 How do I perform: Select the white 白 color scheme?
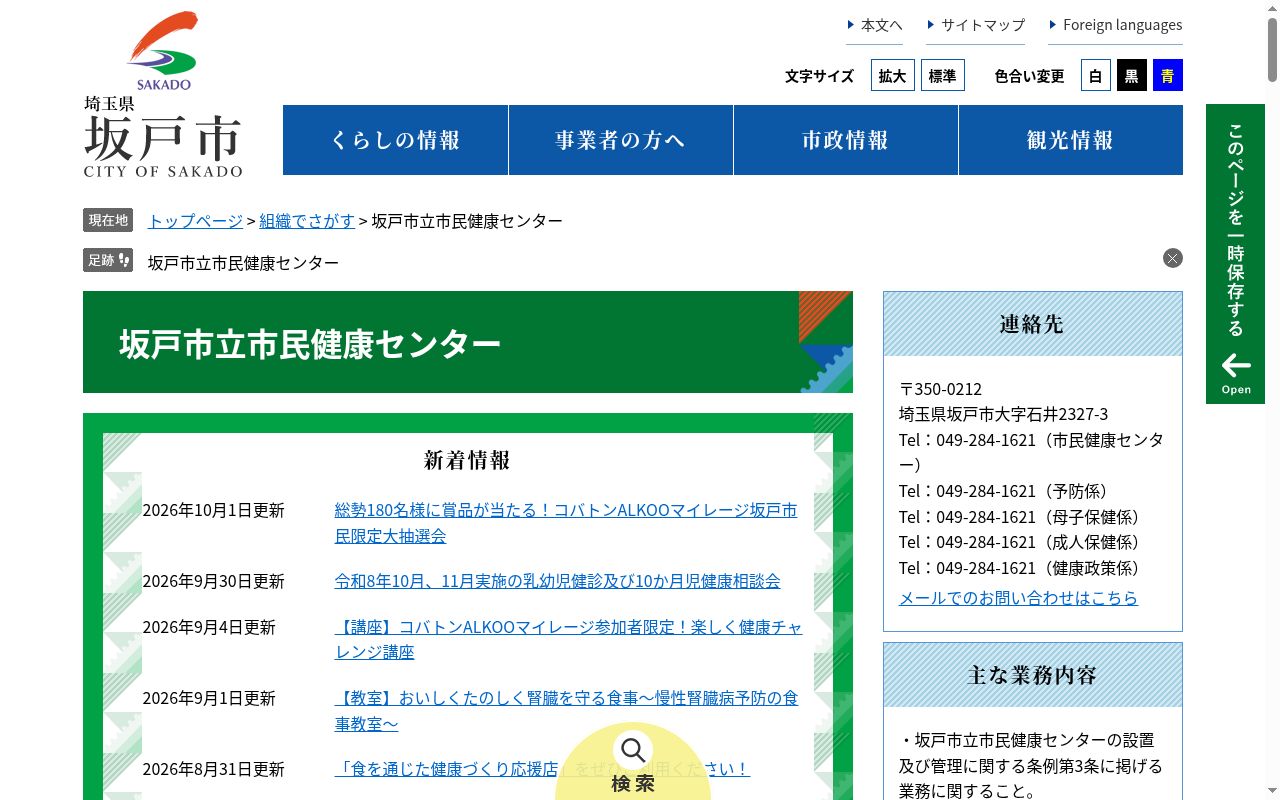(1096, 76)
